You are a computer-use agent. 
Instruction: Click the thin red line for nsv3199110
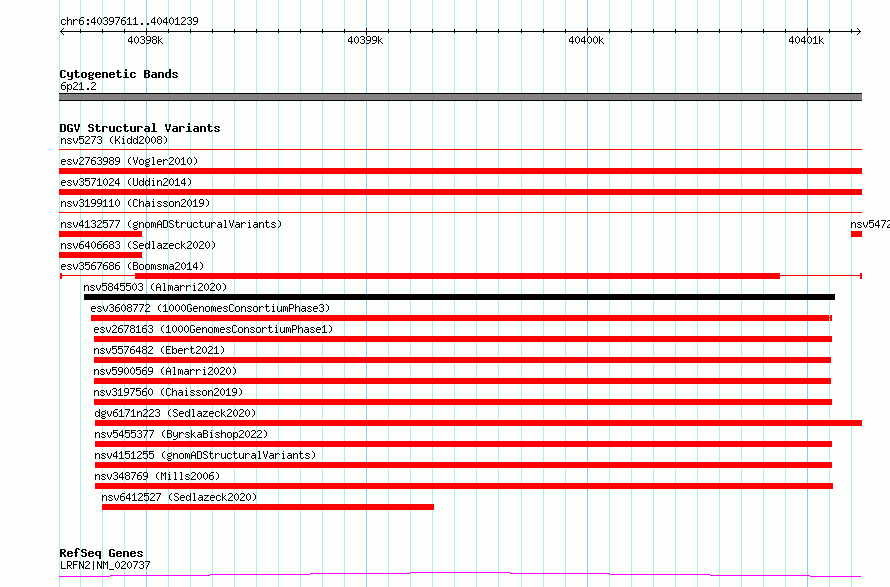(x=460, y=213)
